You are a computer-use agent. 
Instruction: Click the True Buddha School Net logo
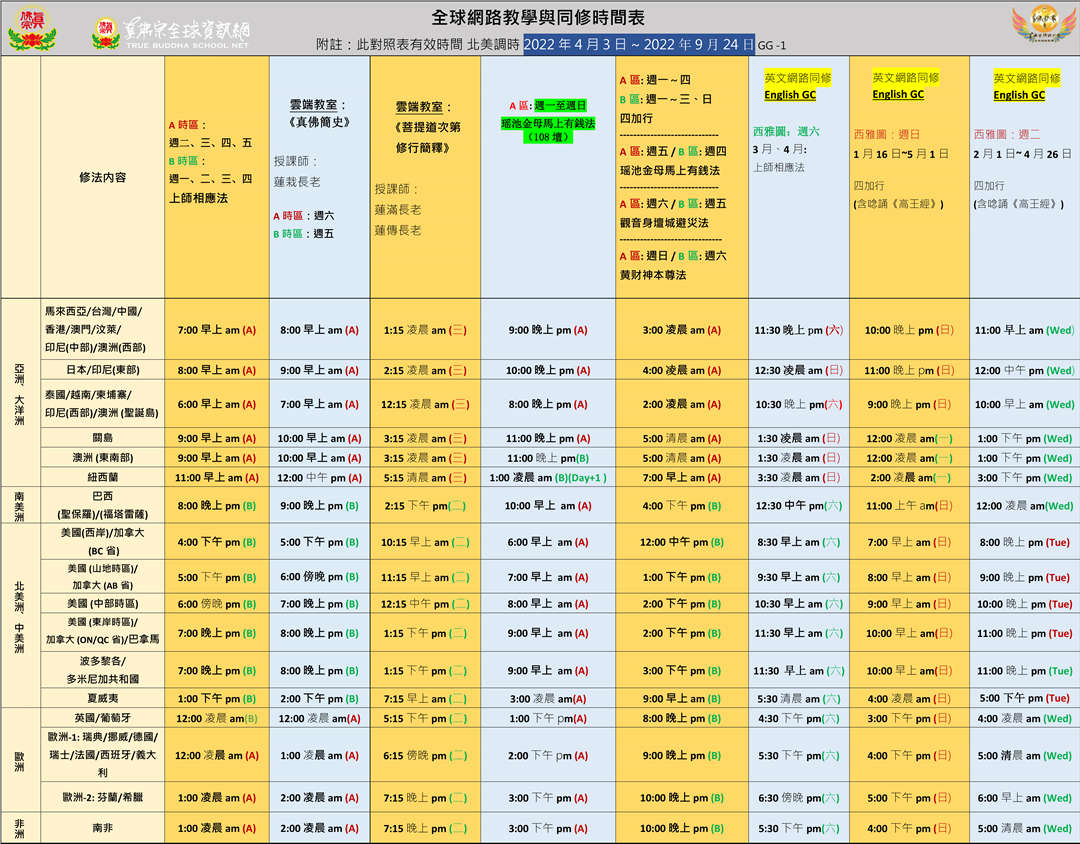click(x=170, y=34)
